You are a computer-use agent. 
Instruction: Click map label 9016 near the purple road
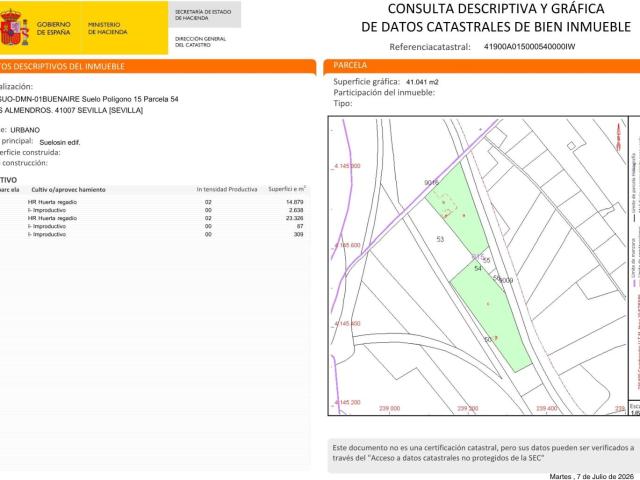(431, 182)
